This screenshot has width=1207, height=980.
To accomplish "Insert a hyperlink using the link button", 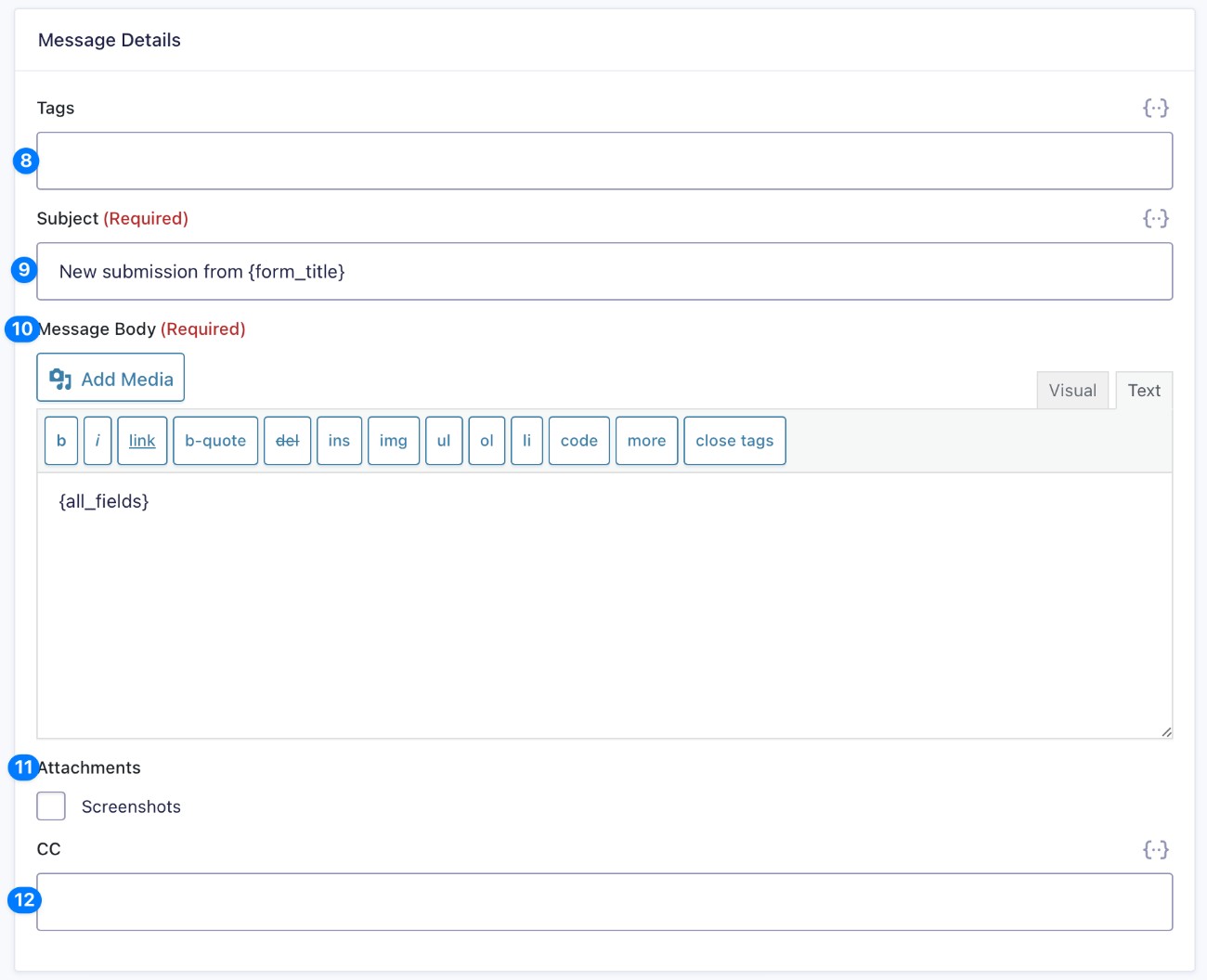I will 141,440.
